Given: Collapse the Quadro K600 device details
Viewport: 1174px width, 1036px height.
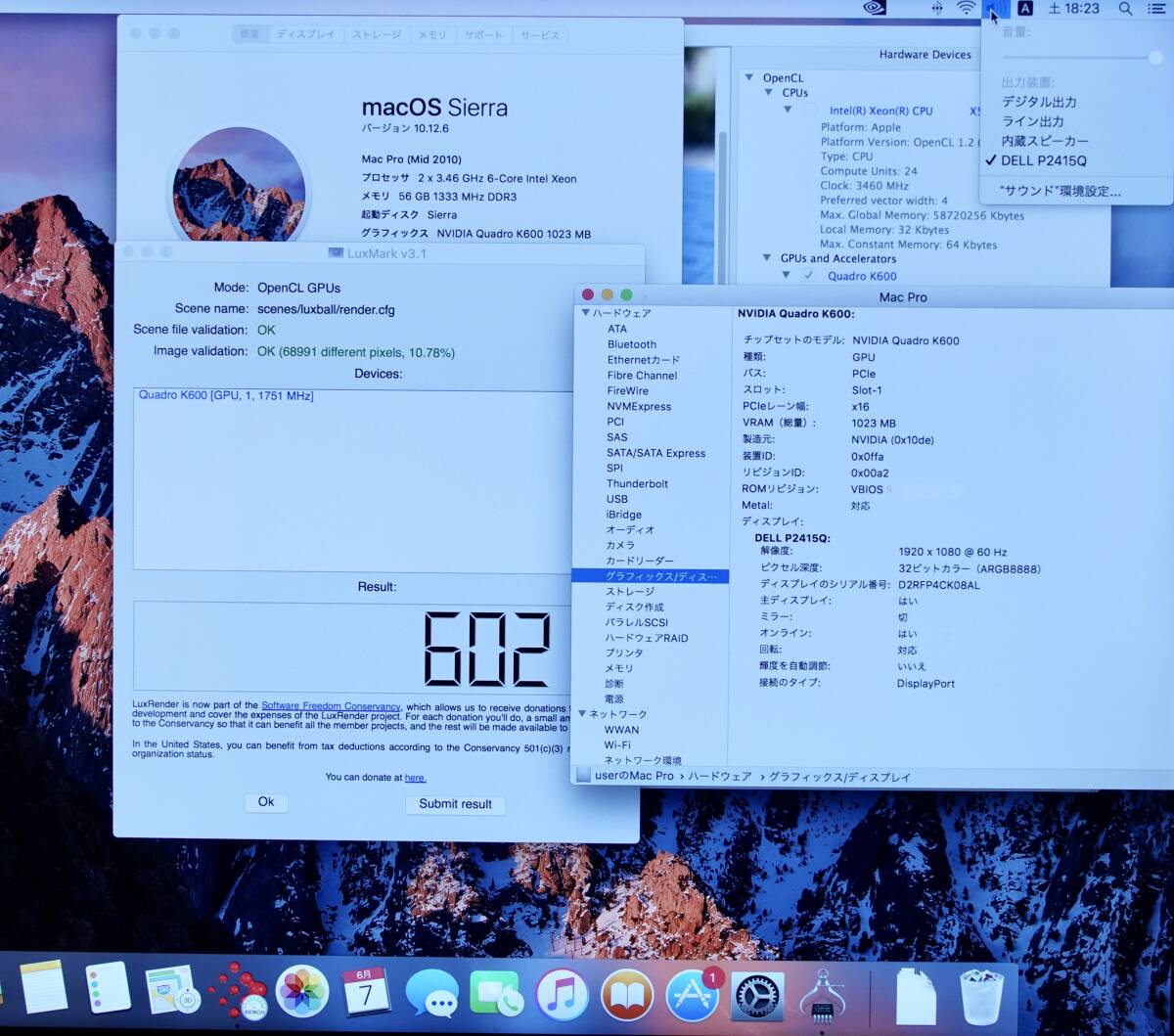Looking at the screenshot, I should point(786,276).
